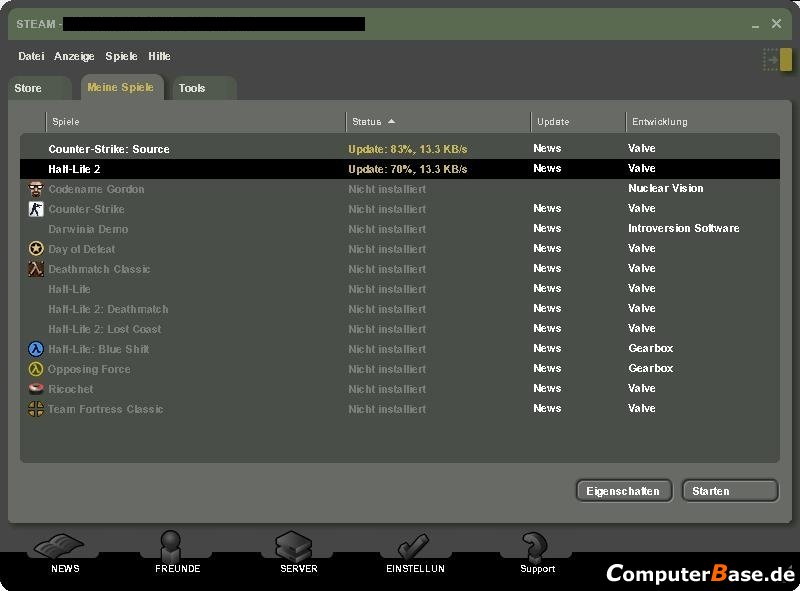Open News link for Darwinia Demo
The width and height of the screenshot is (800, 591).
pos(547,228)
